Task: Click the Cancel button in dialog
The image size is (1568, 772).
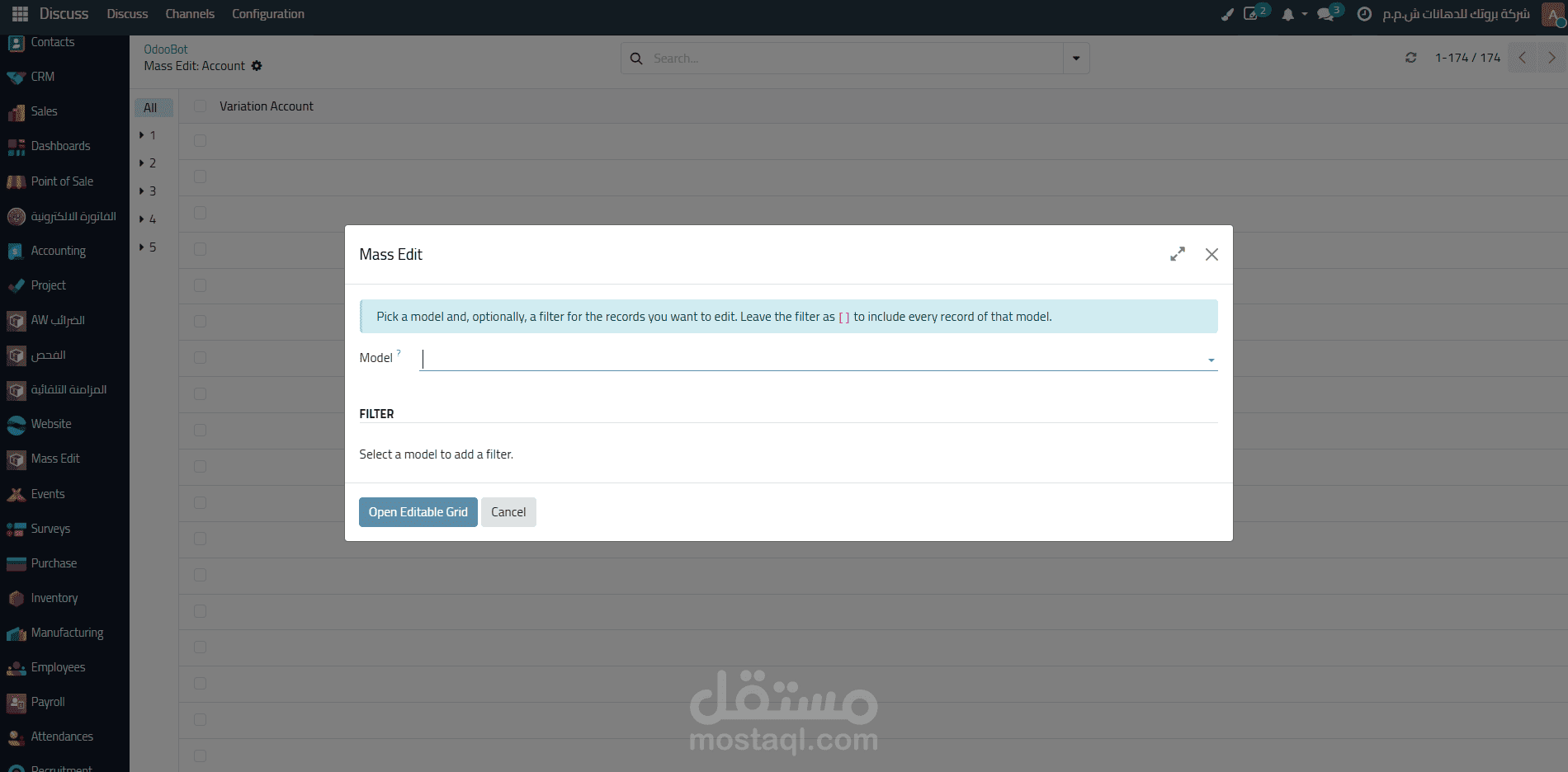Action: 508,512
